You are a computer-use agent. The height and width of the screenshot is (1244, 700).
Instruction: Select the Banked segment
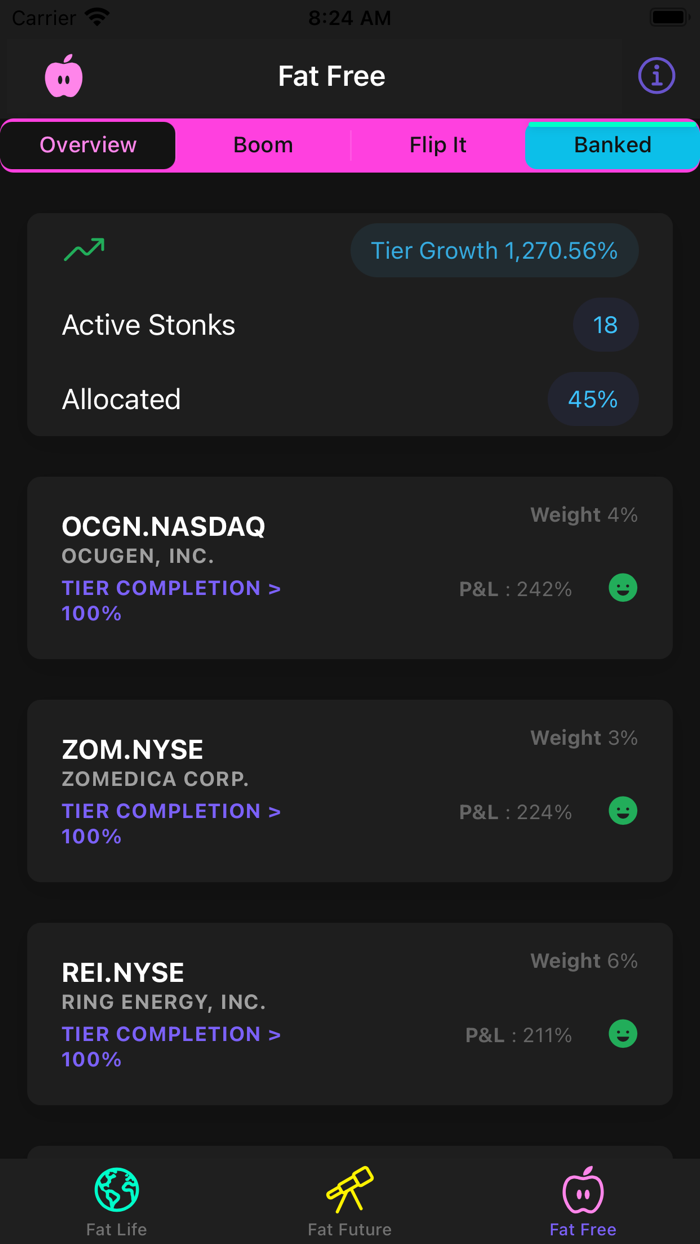point(612,145)
